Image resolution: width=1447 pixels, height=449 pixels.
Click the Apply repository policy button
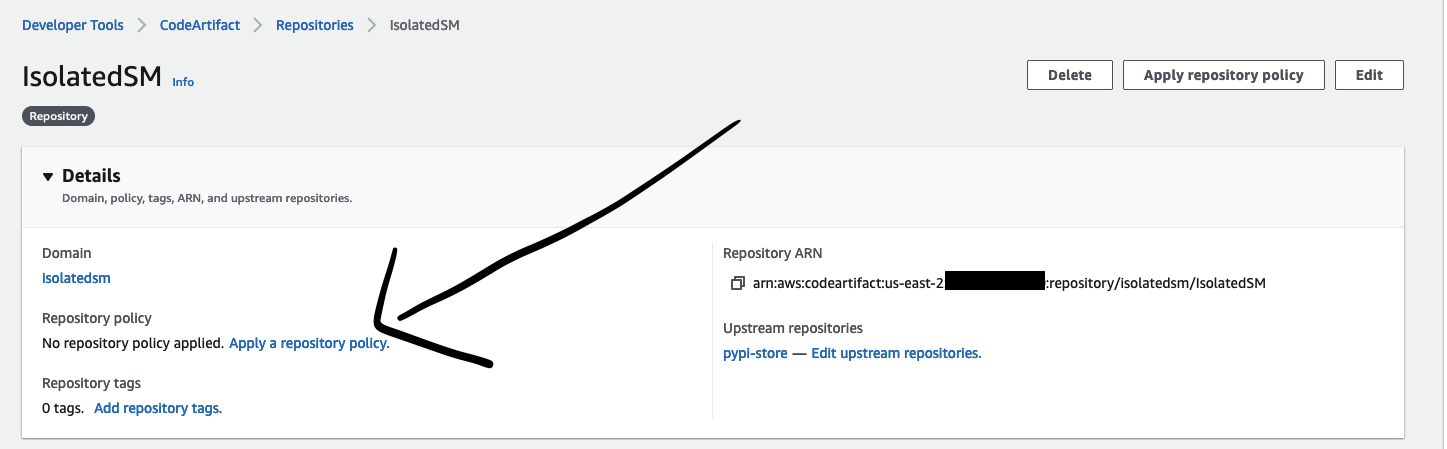click(x=1223, y=75)
